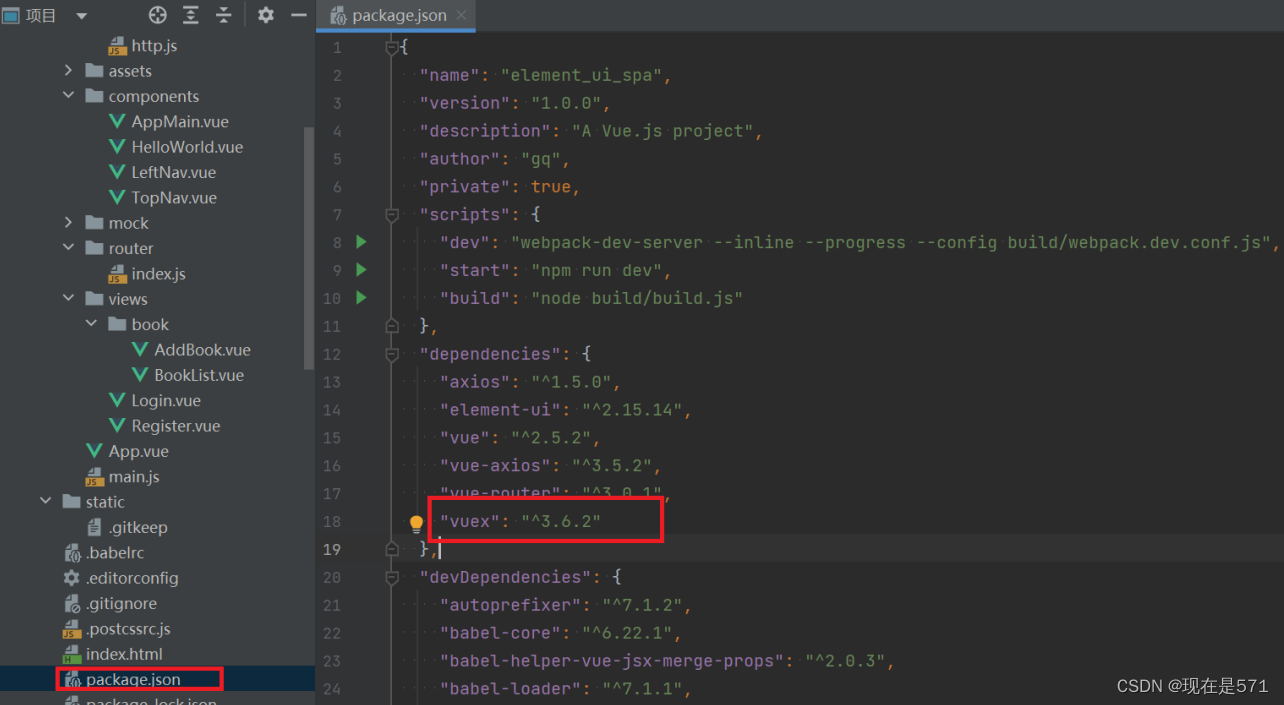
Task: Select the settings gear in project panel toolbar
Action: coord(265,15)
